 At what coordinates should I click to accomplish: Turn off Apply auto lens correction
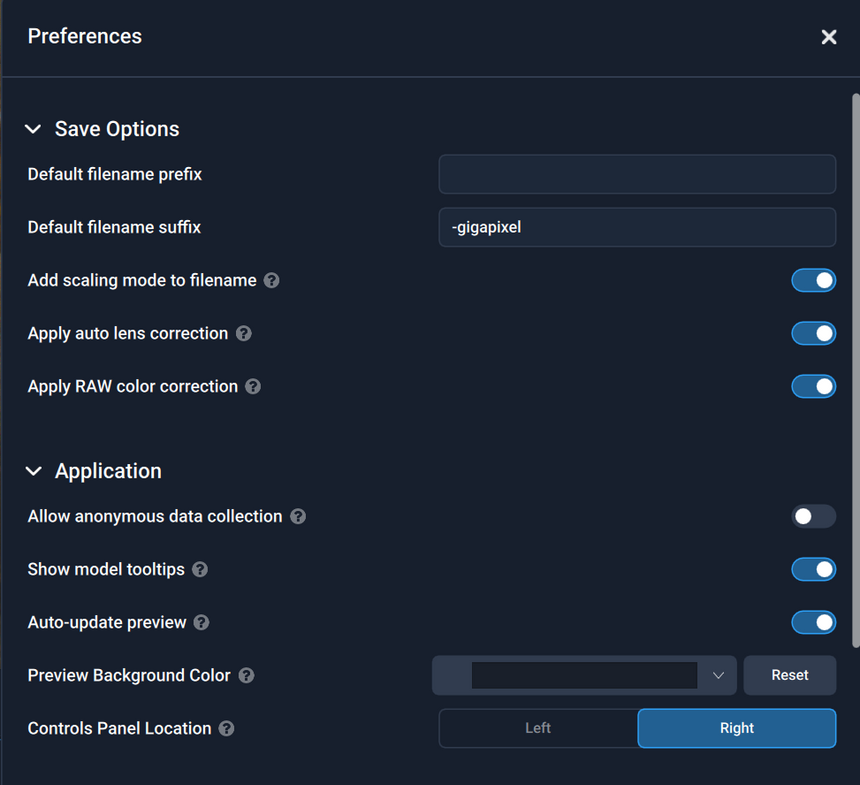813,334
